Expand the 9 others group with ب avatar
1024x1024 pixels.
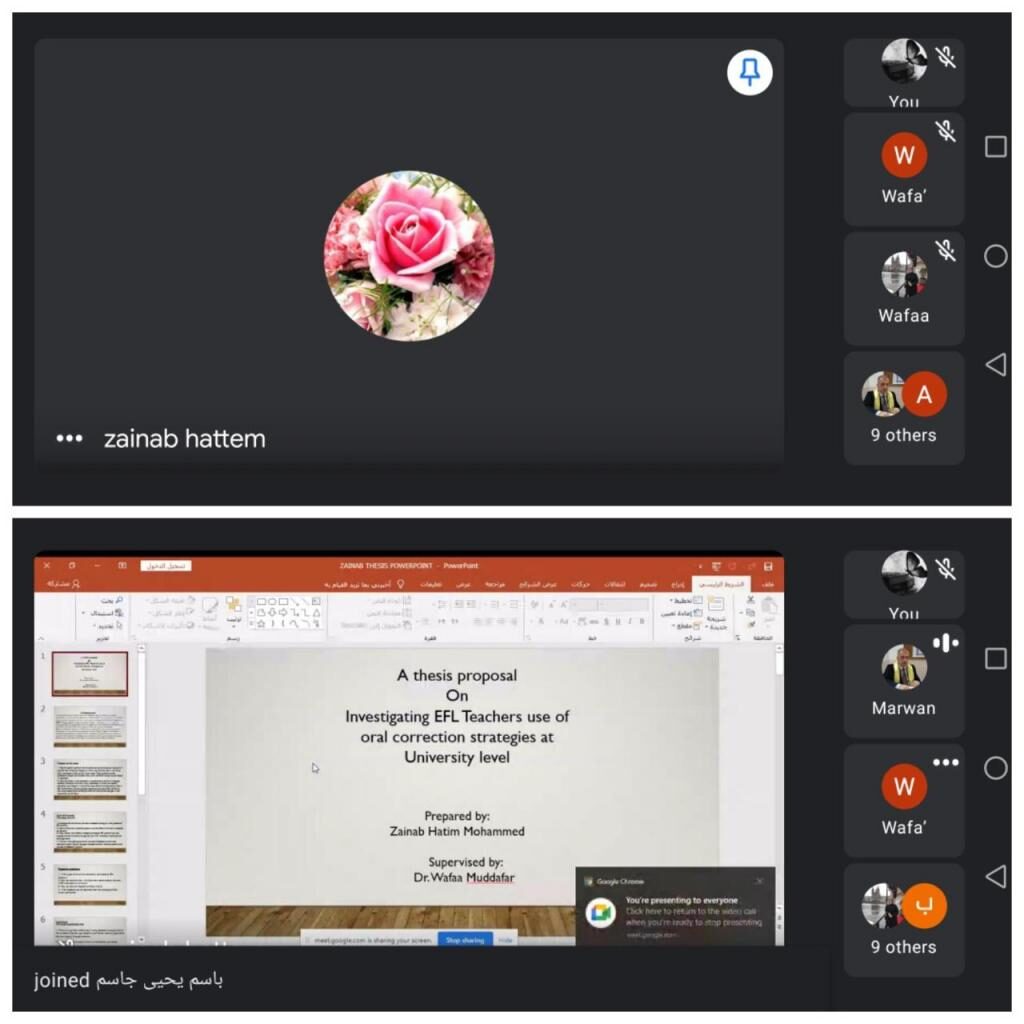[x=903, y=920]
